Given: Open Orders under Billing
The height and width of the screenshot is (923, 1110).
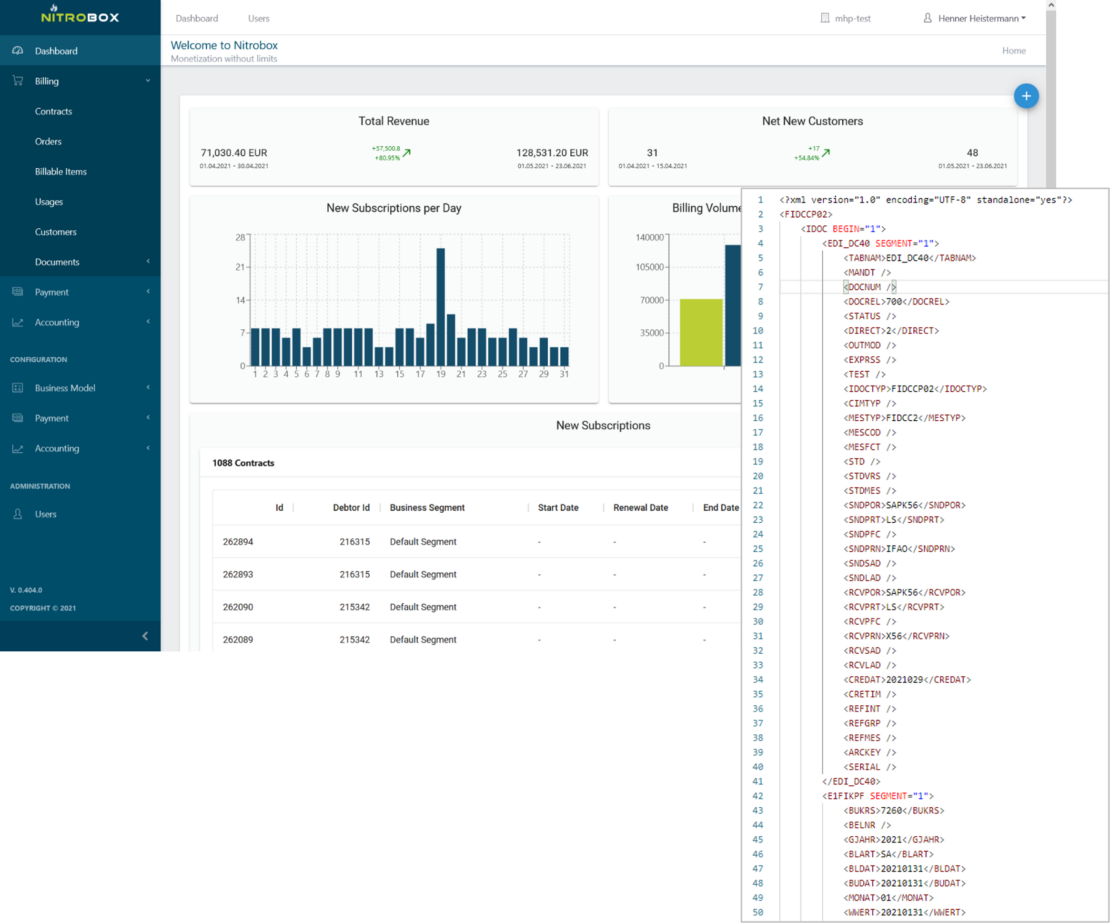Looking at the screenshot, I should 48,142.
